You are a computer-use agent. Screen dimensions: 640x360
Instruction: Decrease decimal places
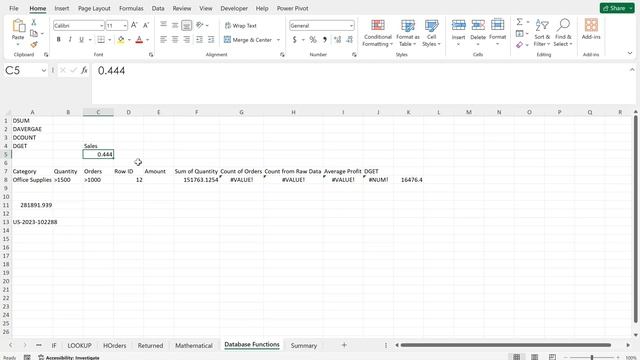point(349,40)
